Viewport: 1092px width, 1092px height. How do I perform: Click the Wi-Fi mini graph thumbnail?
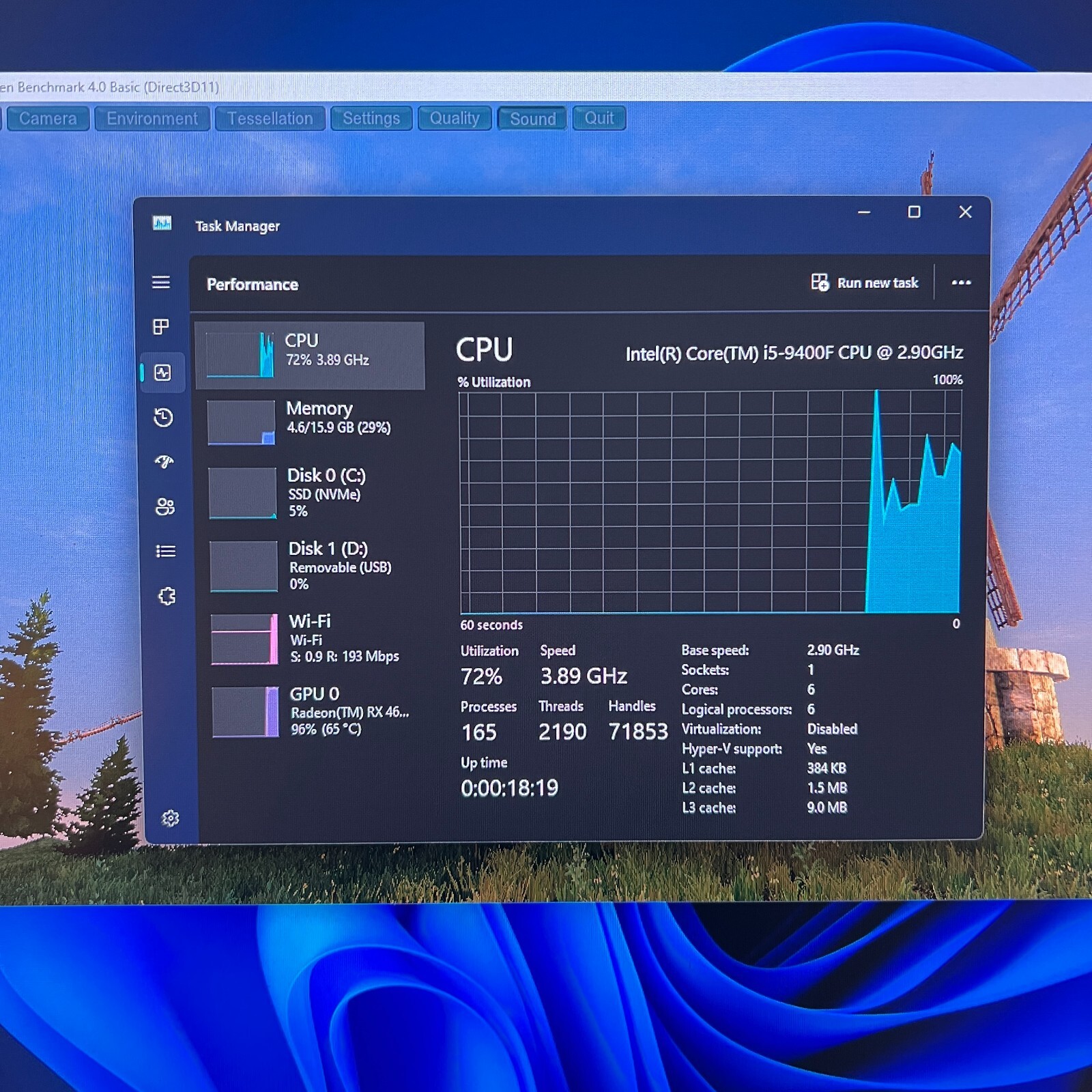[244, 640]
